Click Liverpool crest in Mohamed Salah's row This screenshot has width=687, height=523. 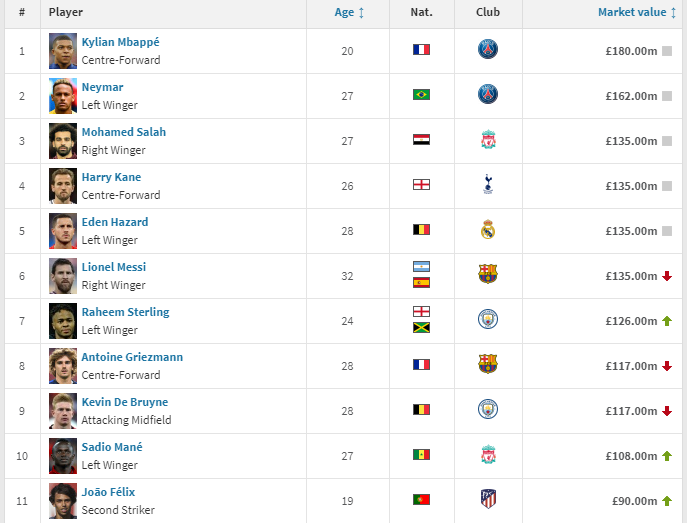[488, 140]
